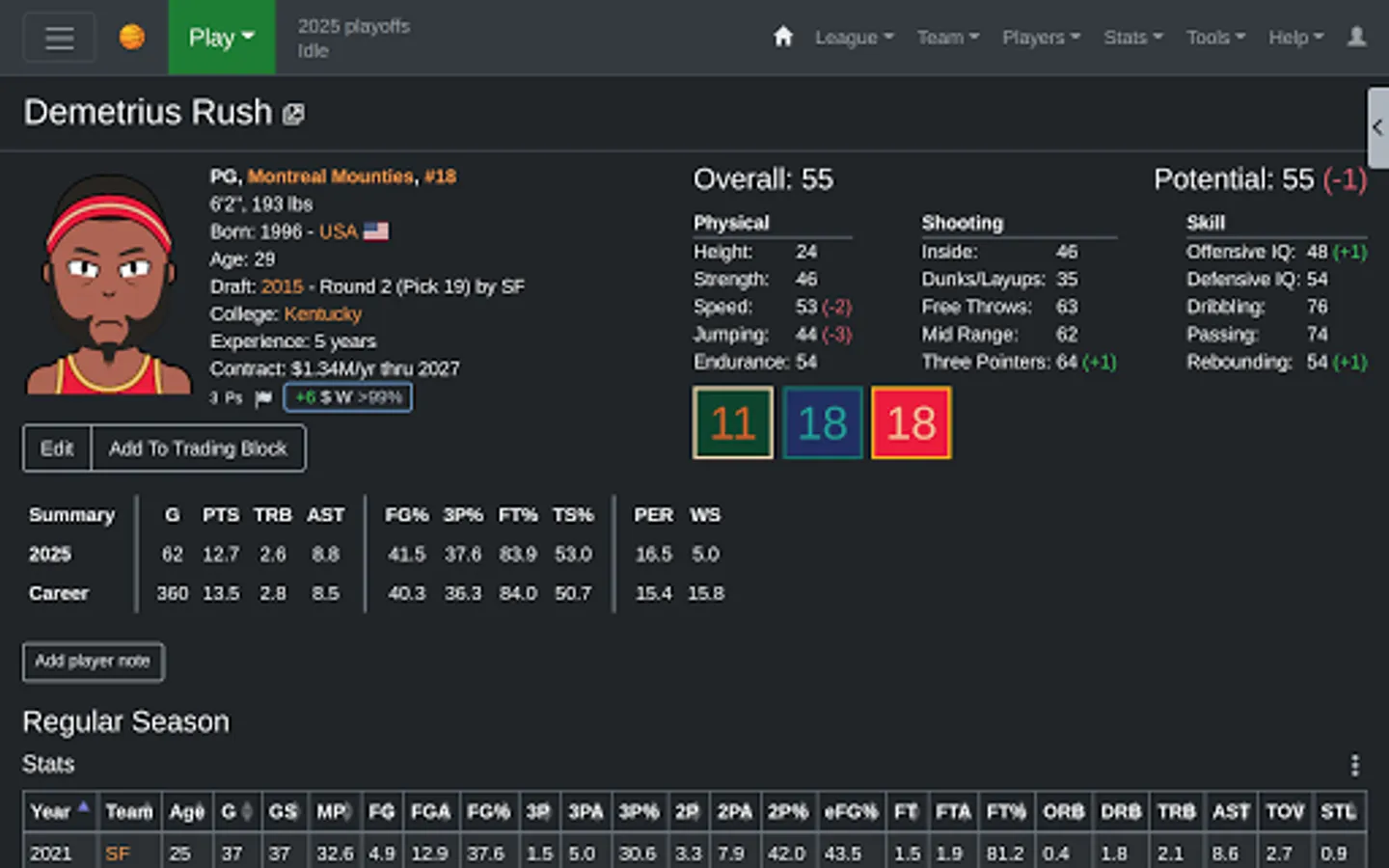The image size is (1389, 868).
Task: Open jersey number #18 link
Action: [441, 176]
